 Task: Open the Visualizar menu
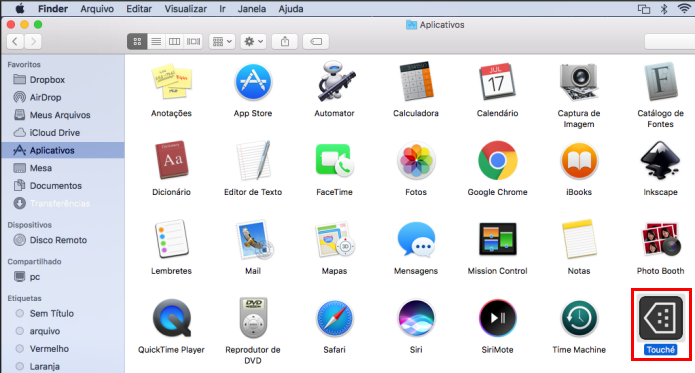tap(186, 8)
